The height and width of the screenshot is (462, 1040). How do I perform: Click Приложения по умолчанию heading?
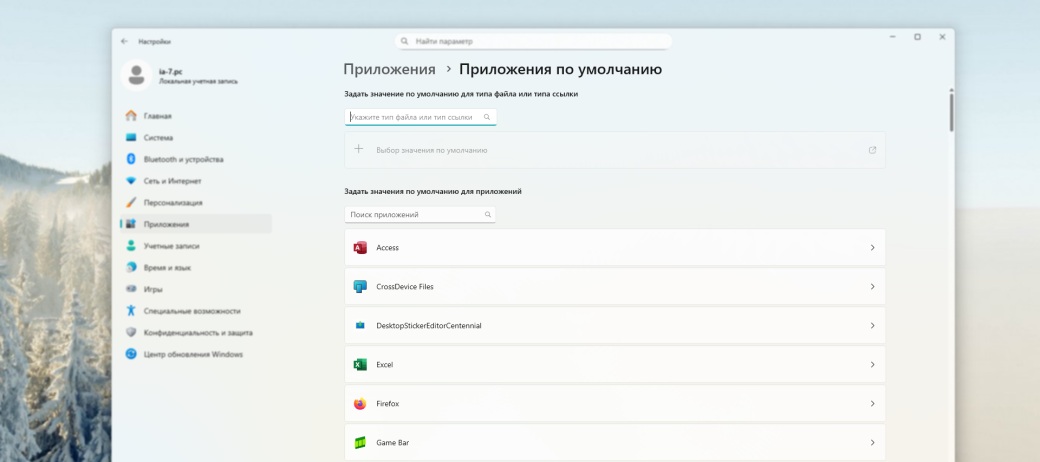560,70
